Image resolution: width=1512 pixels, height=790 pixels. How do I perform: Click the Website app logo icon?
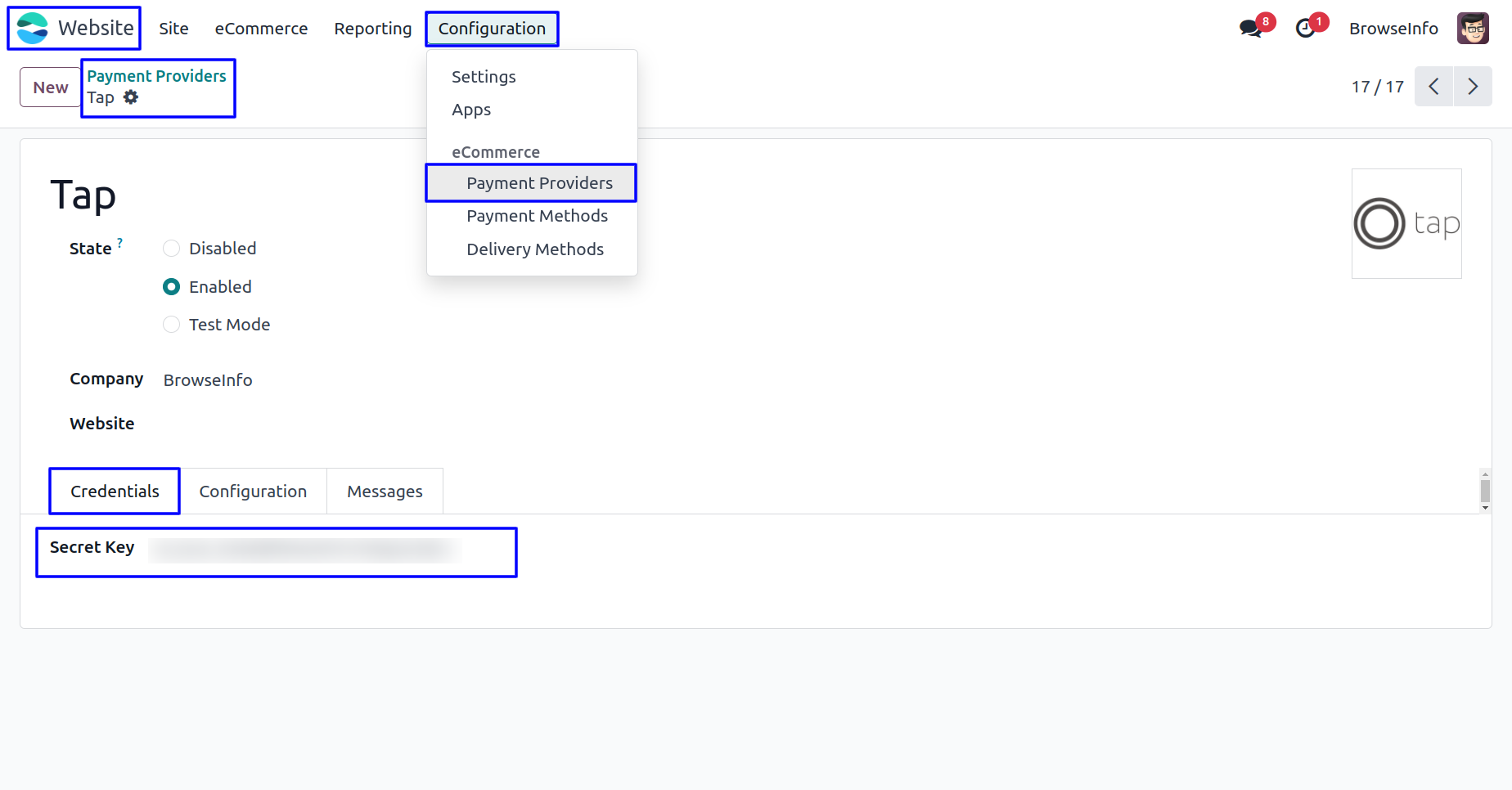pos(33,29)
